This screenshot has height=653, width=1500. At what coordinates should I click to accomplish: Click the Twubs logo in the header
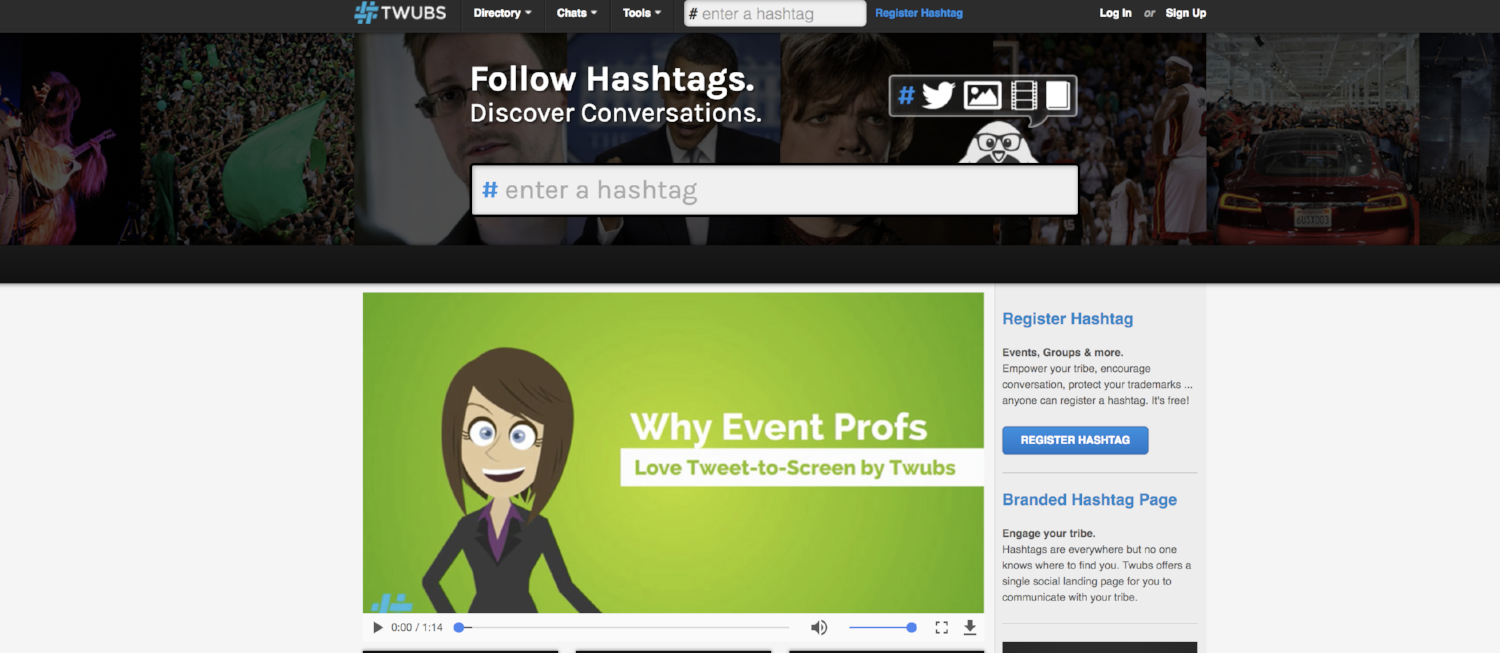(x=400, y=13)
